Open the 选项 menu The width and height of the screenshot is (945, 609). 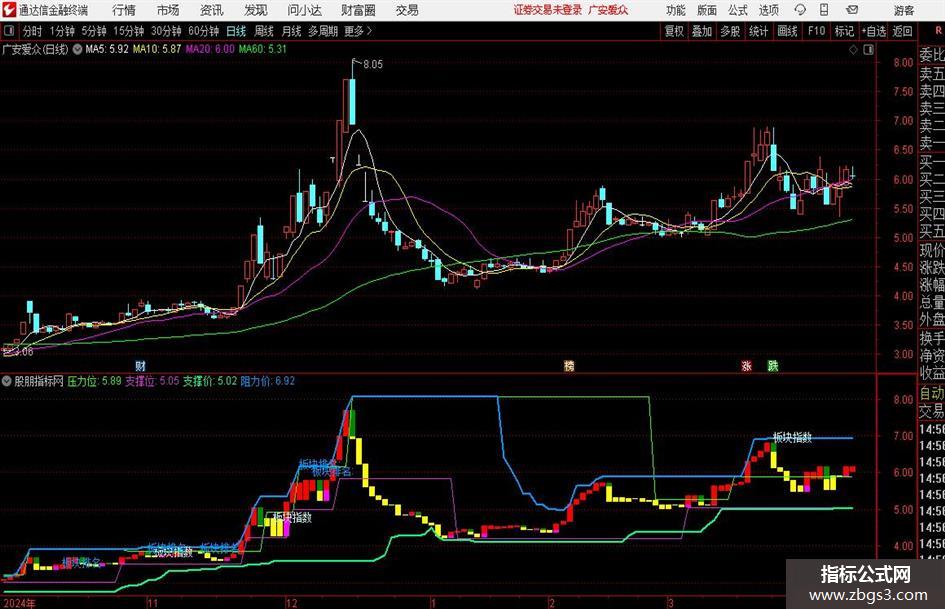tap(768, 10)
